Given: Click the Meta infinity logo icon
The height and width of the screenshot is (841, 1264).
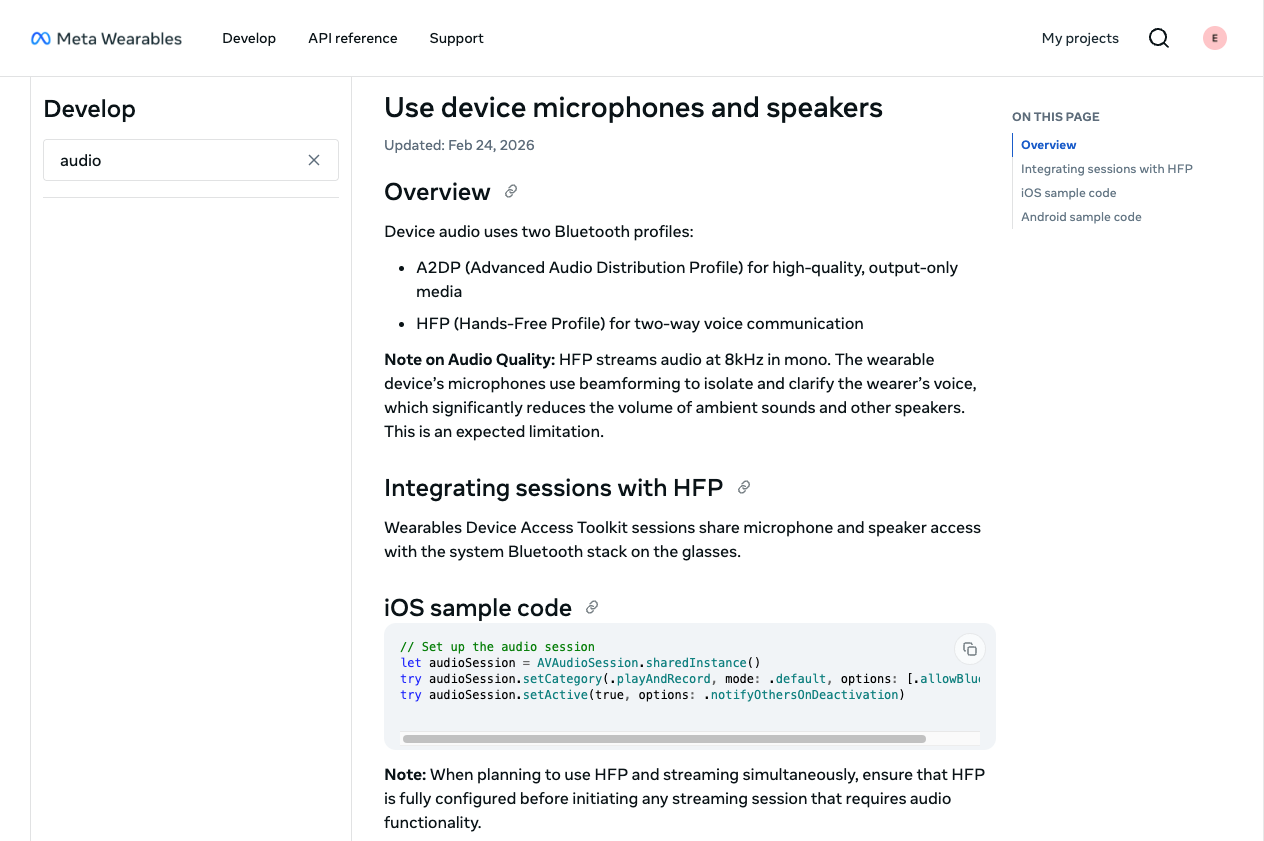Looking at the screenshot, I should 40,39.
